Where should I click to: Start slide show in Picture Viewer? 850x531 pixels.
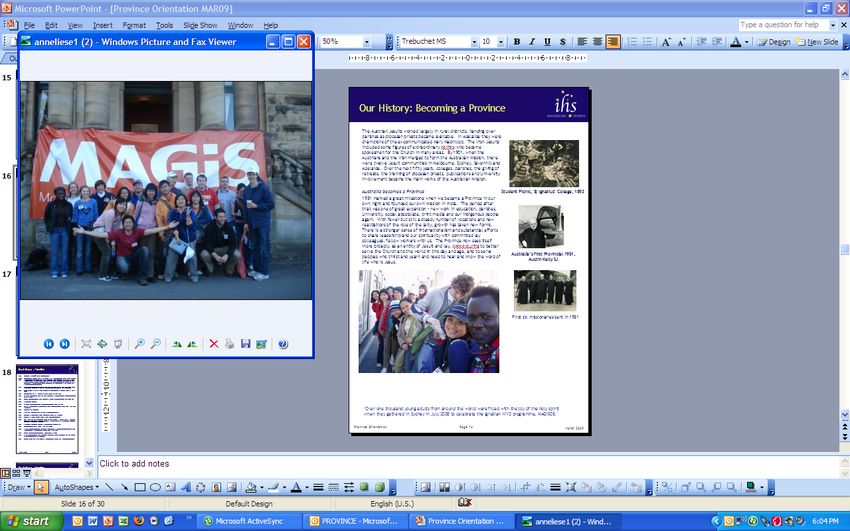coord(118,344)
